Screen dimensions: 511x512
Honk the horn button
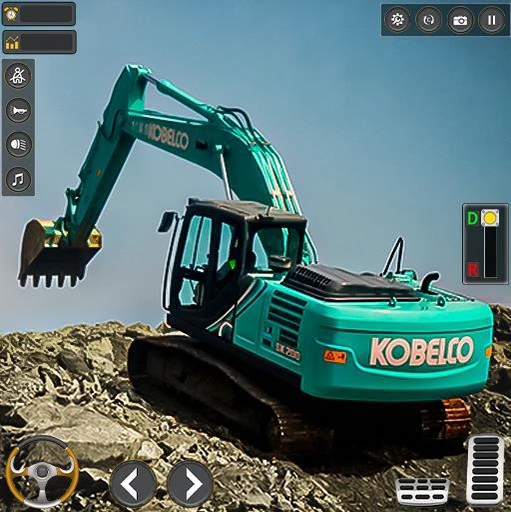18,110
